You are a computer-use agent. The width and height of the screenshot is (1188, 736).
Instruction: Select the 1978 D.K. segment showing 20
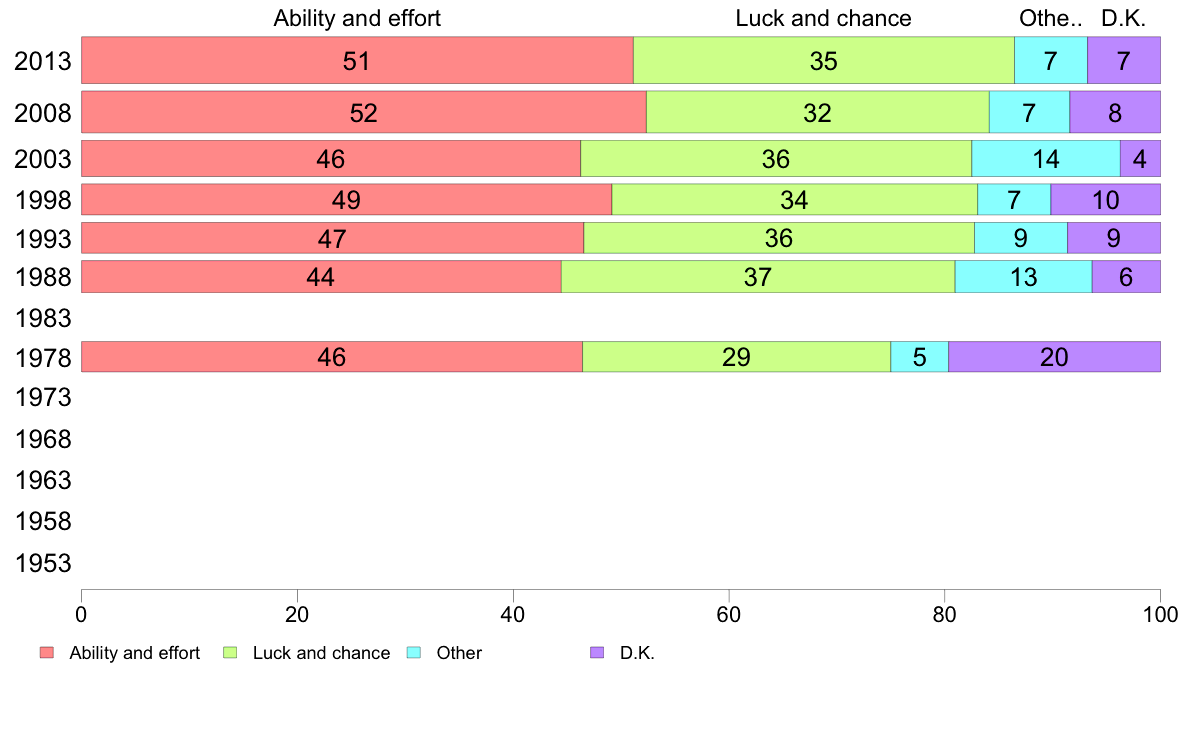click(x=1054, y=357)
